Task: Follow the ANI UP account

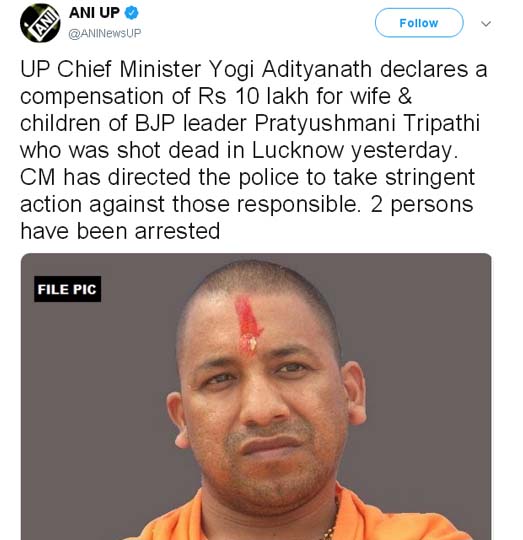Action: (x=419, y=23)
